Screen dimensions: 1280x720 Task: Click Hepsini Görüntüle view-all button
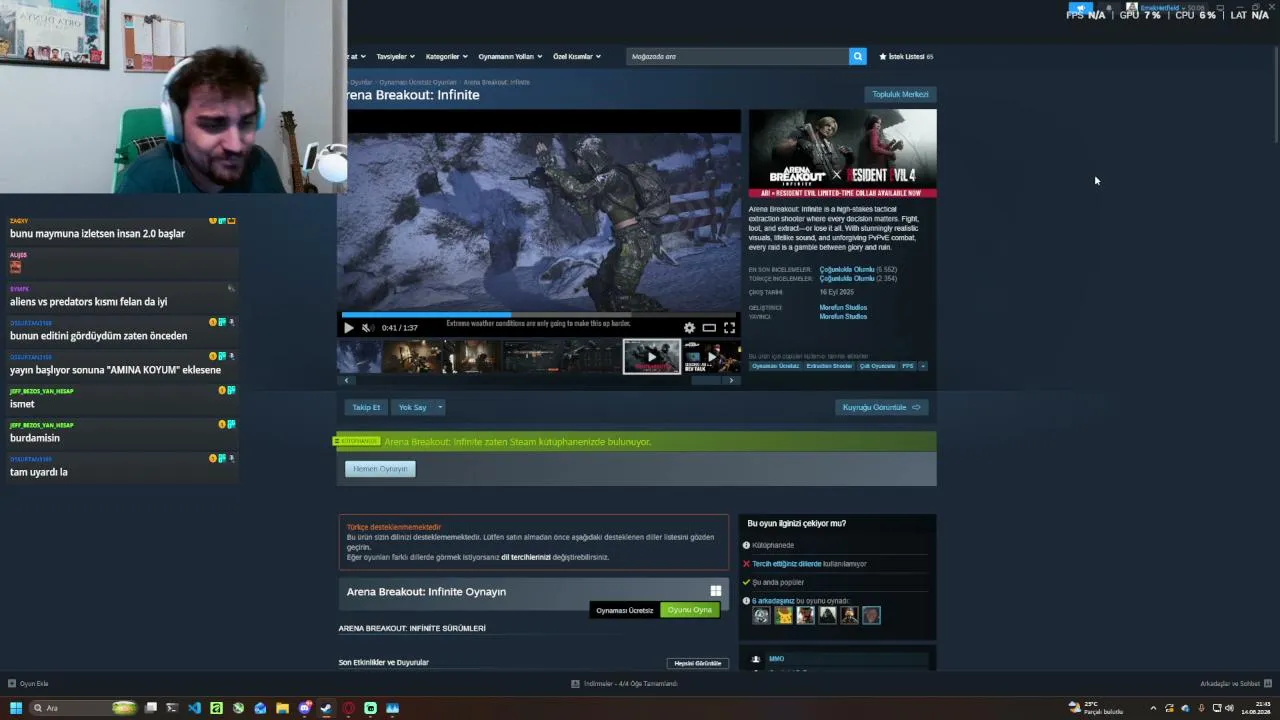click(x=698, y=663)
